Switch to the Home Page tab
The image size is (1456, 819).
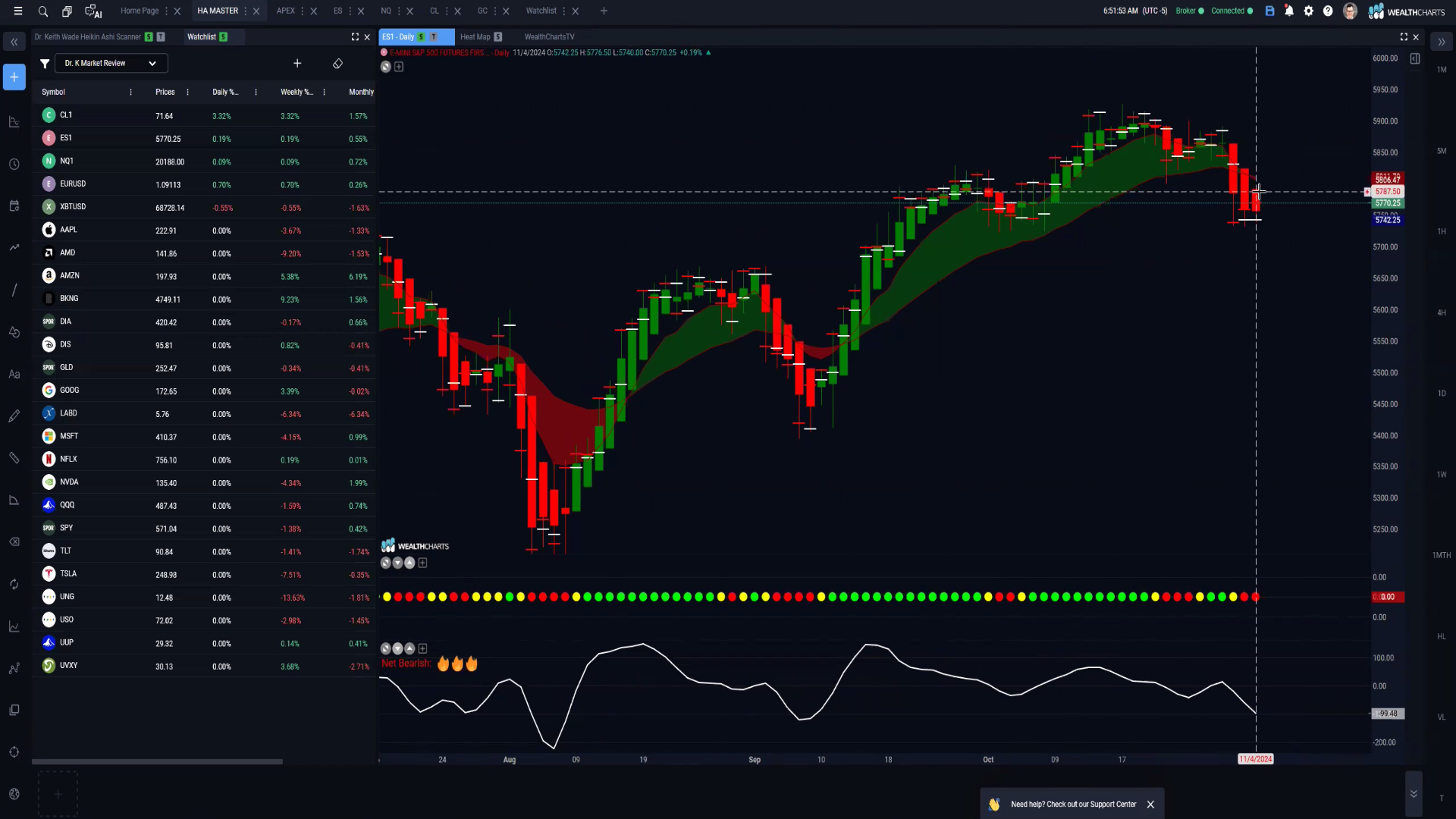(140, 11)
